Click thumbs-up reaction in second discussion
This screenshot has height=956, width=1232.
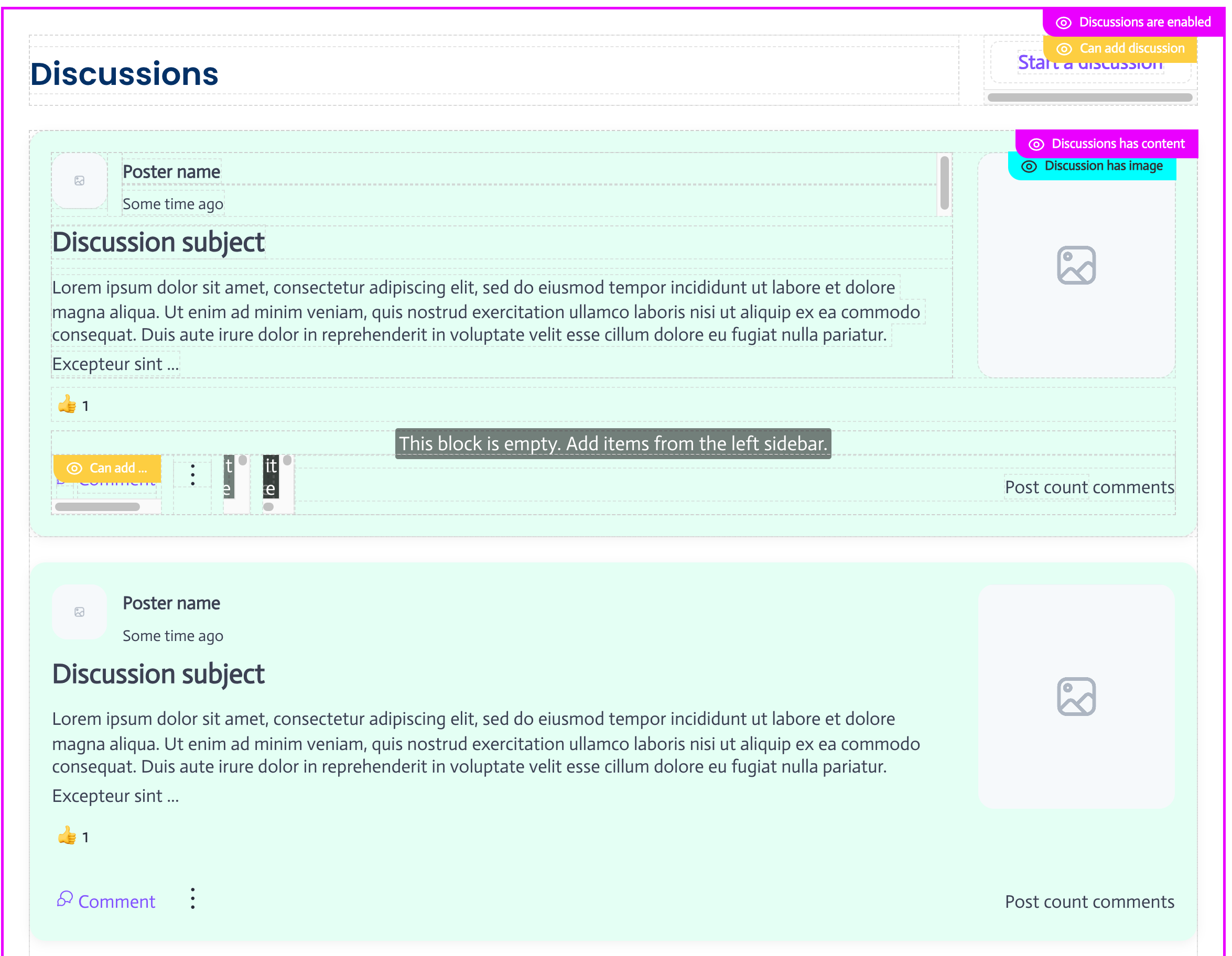(67, 836)
